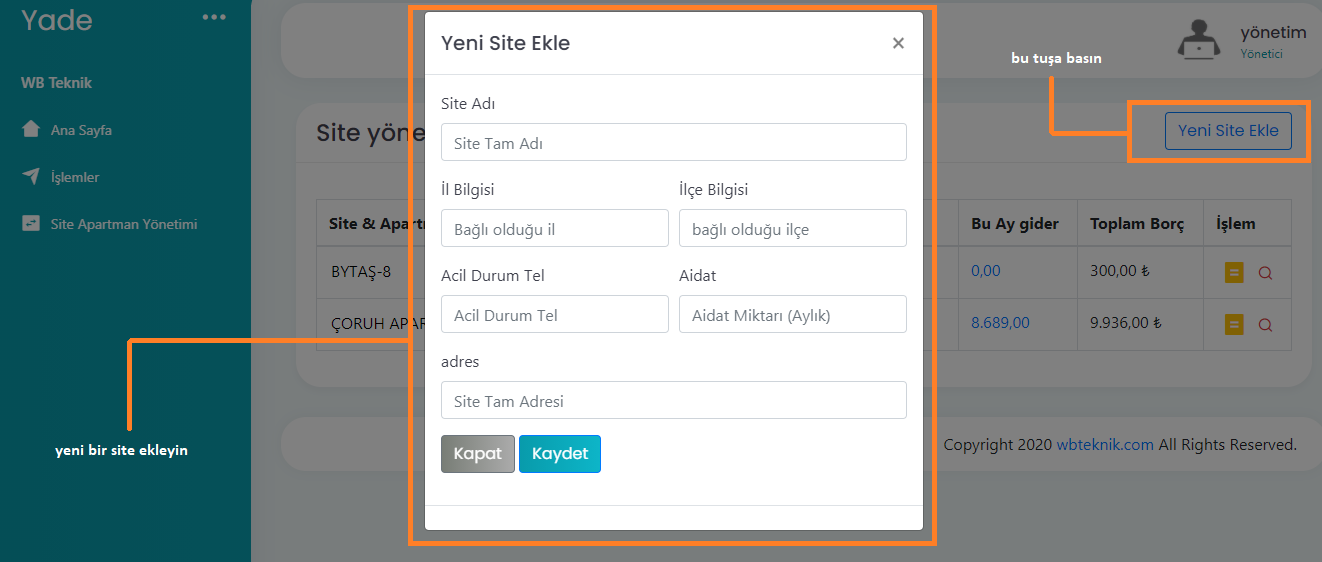Click the yellow detail icon in BYTAŞ-8 row
Screen dimensions: 1322x562
[1234, 272]
